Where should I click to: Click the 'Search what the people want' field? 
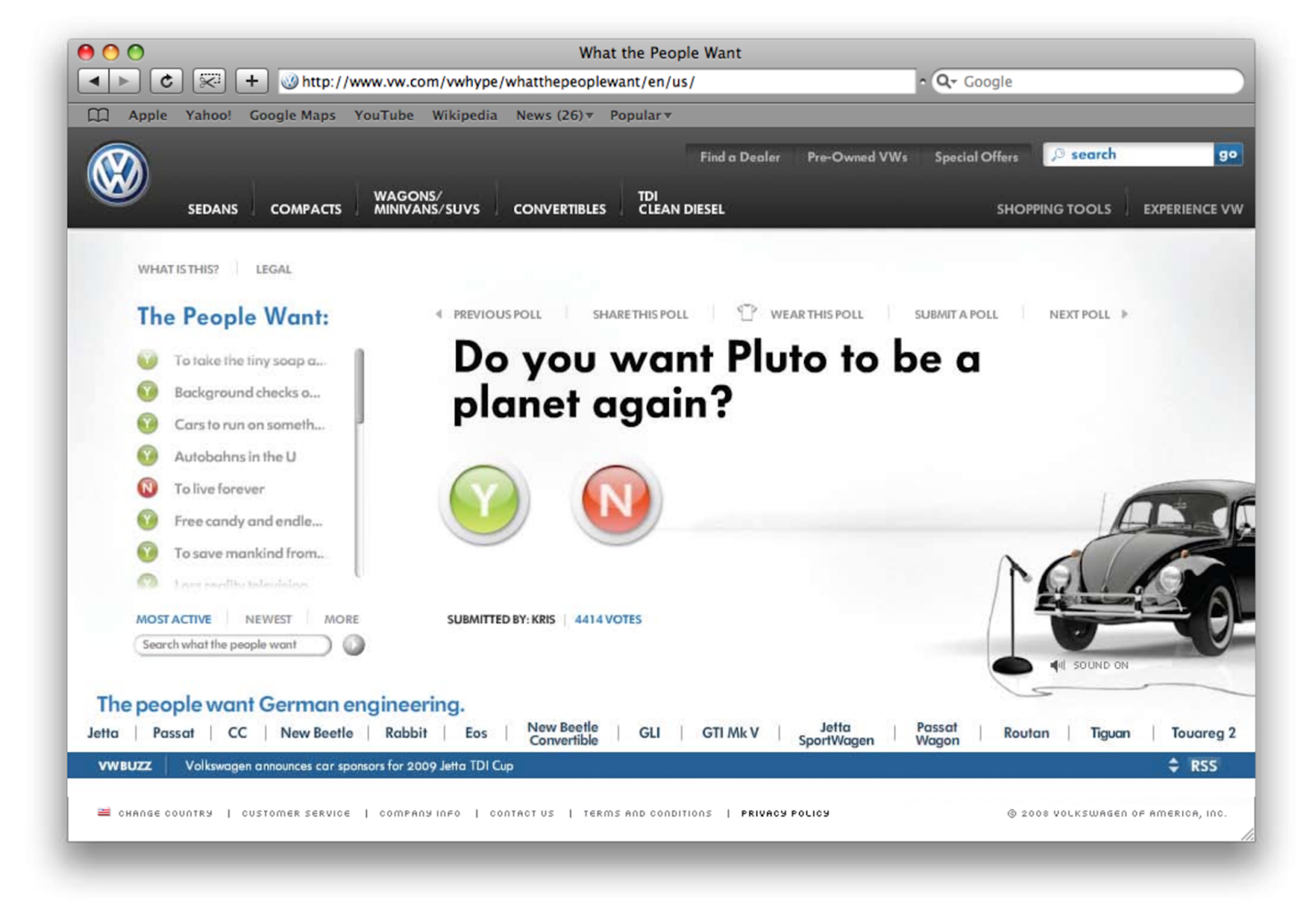coord(233,645)
